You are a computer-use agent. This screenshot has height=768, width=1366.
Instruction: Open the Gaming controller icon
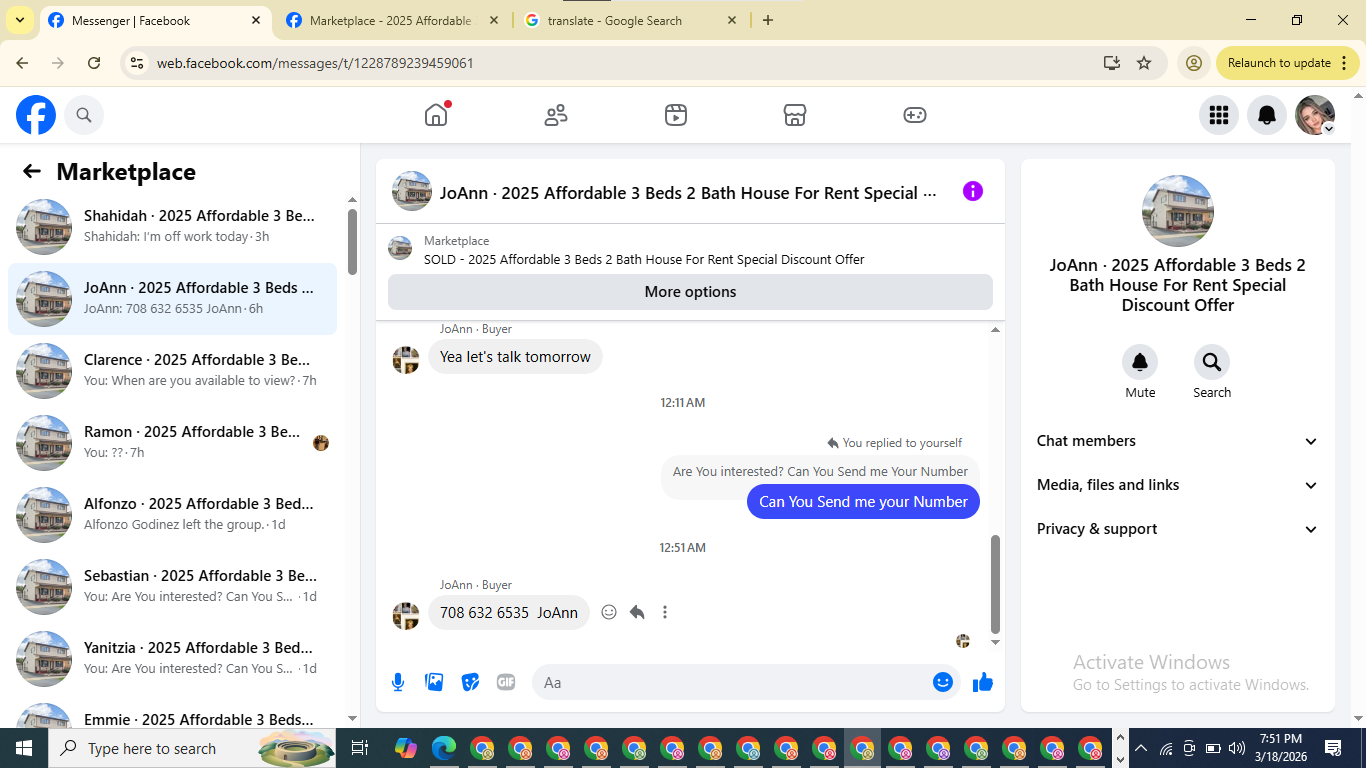(915, 115)
